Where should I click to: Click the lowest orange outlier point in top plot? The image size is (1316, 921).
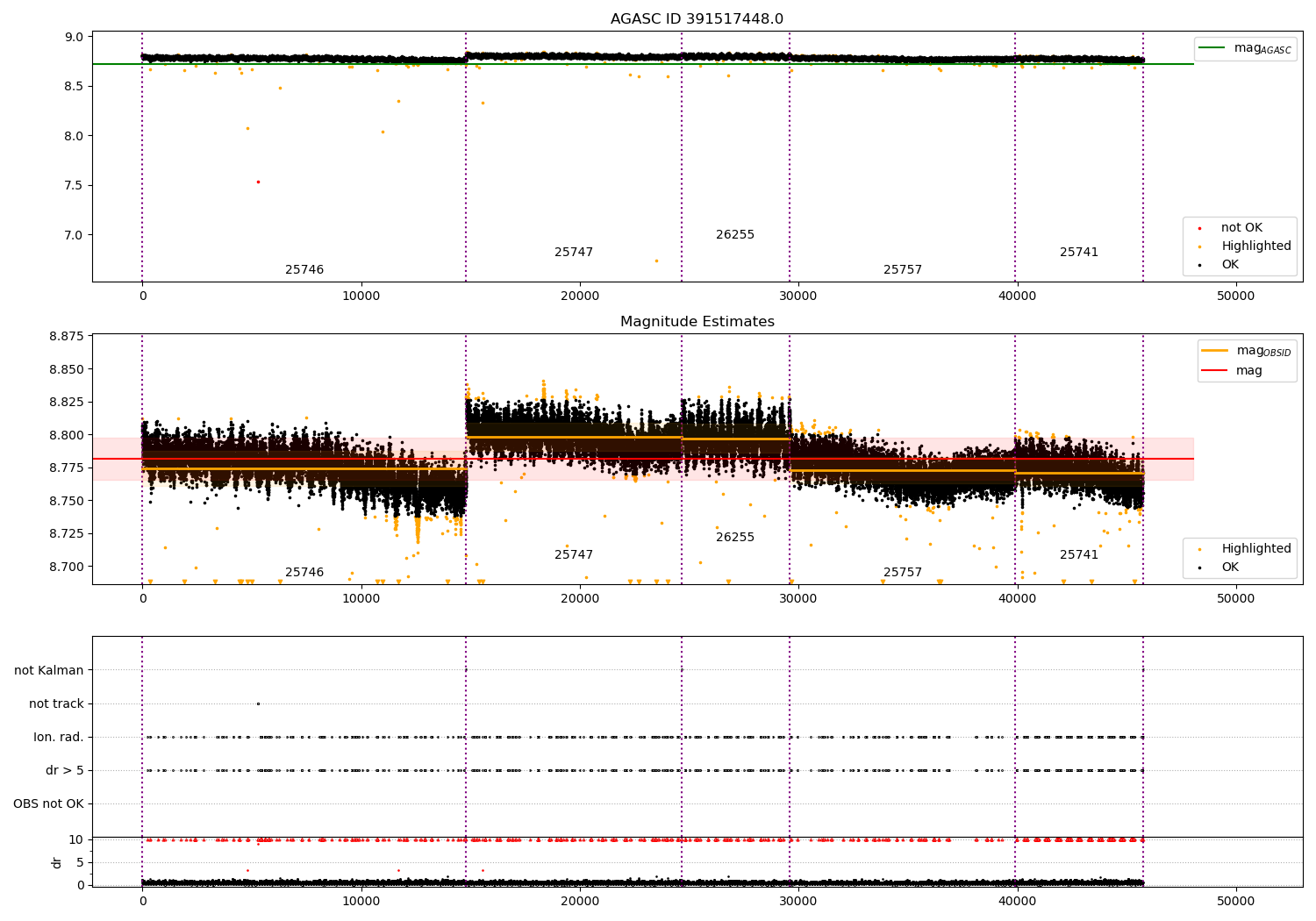[x=656, y=261]
